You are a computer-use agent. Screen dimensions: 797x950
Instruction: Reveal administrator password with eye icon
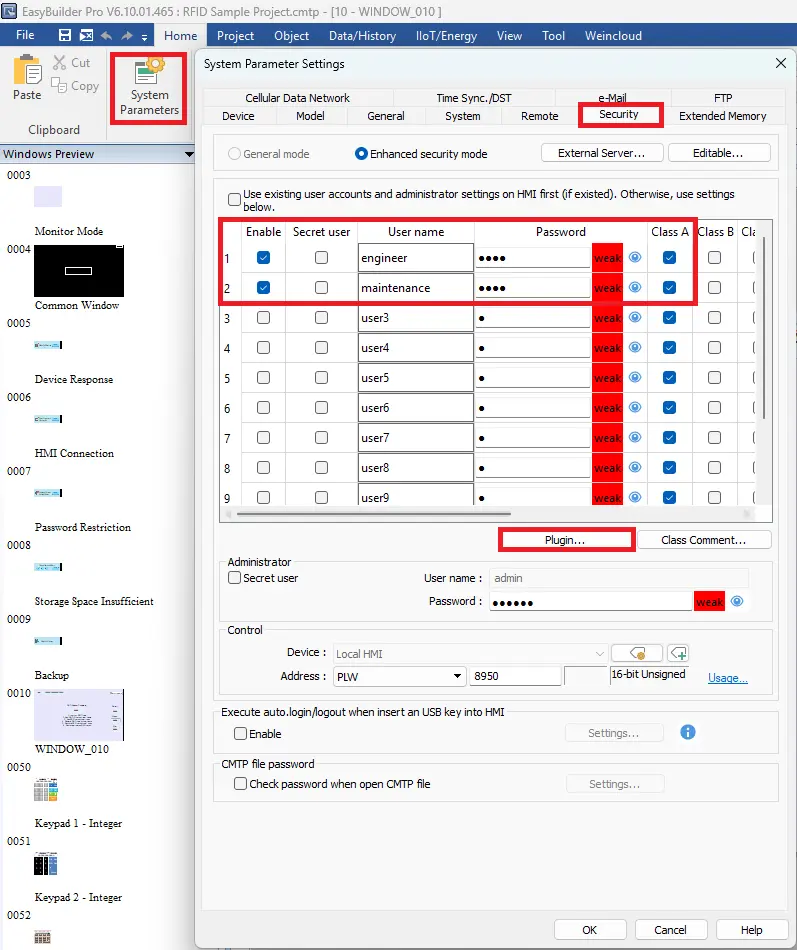point(737,601)
